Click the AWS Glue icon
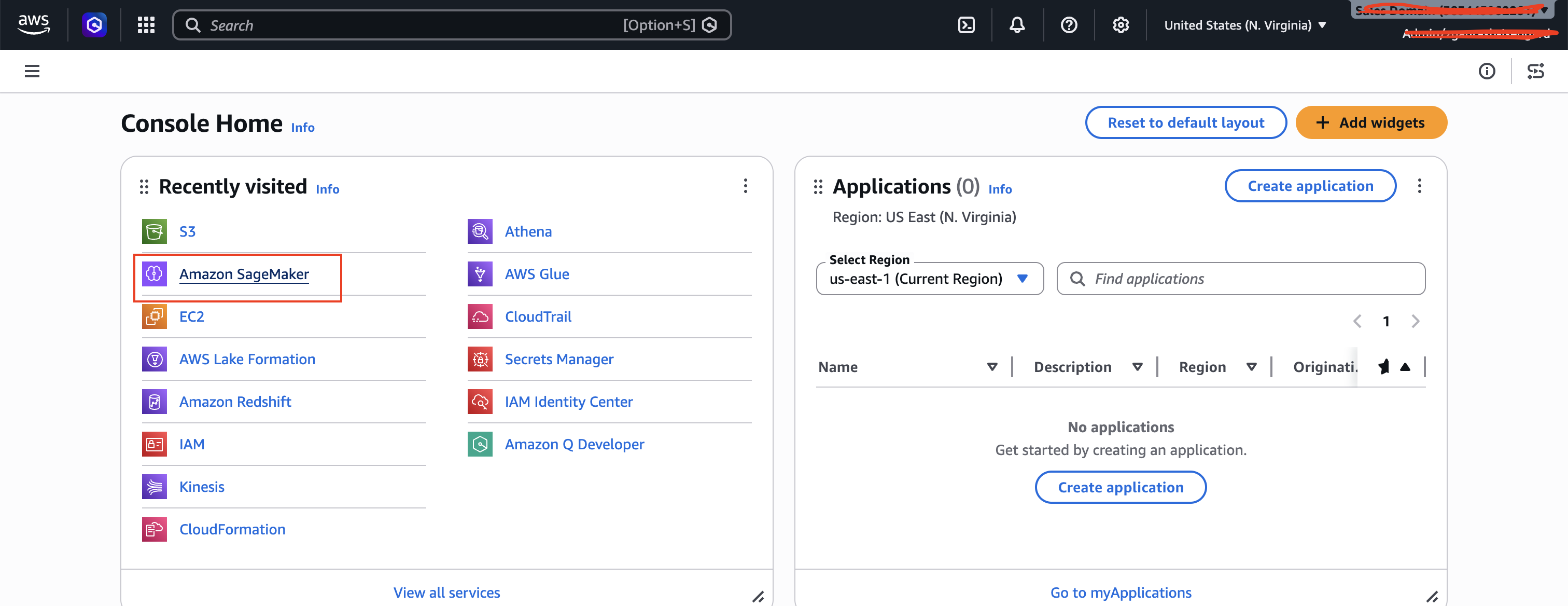This screenshot has height=606, width=1568. coord(480,274)
